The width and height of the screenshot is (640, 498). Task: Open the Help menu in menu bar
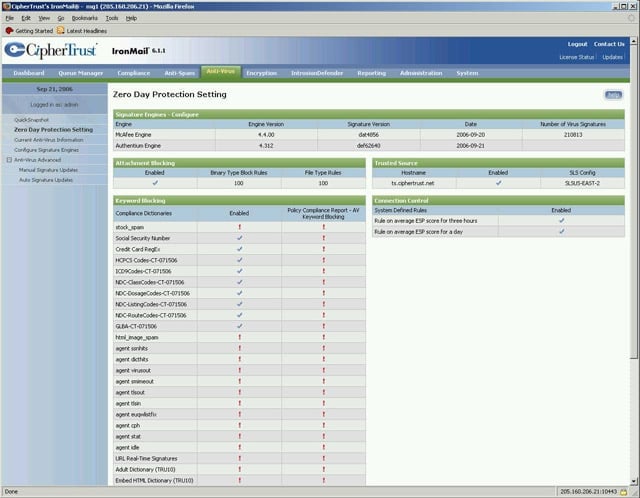coord(131,18)
